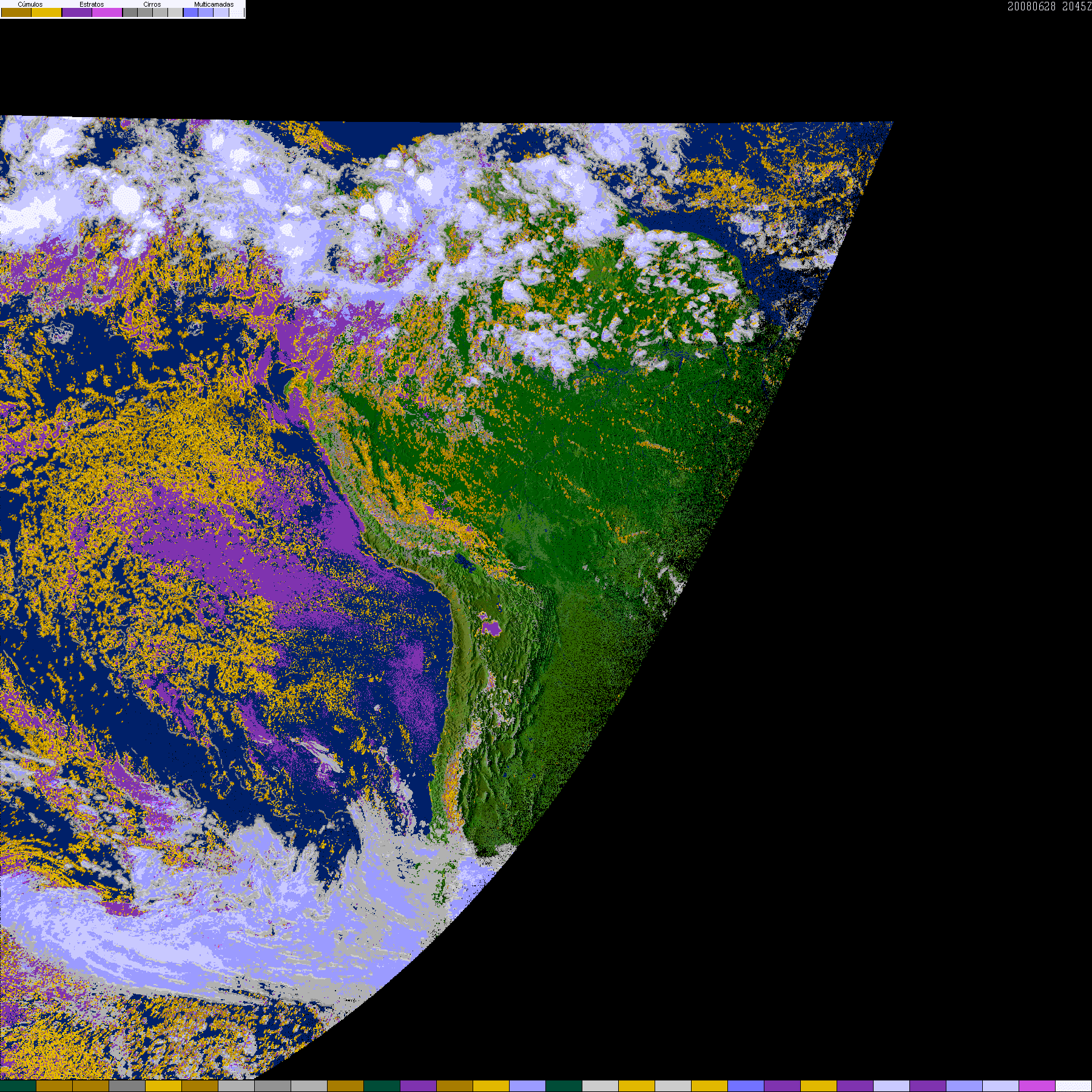This screenshot has height=1092, width=1092.
Task: Select the dark purple Estratos legend swatch
Action: pos(77,12)
